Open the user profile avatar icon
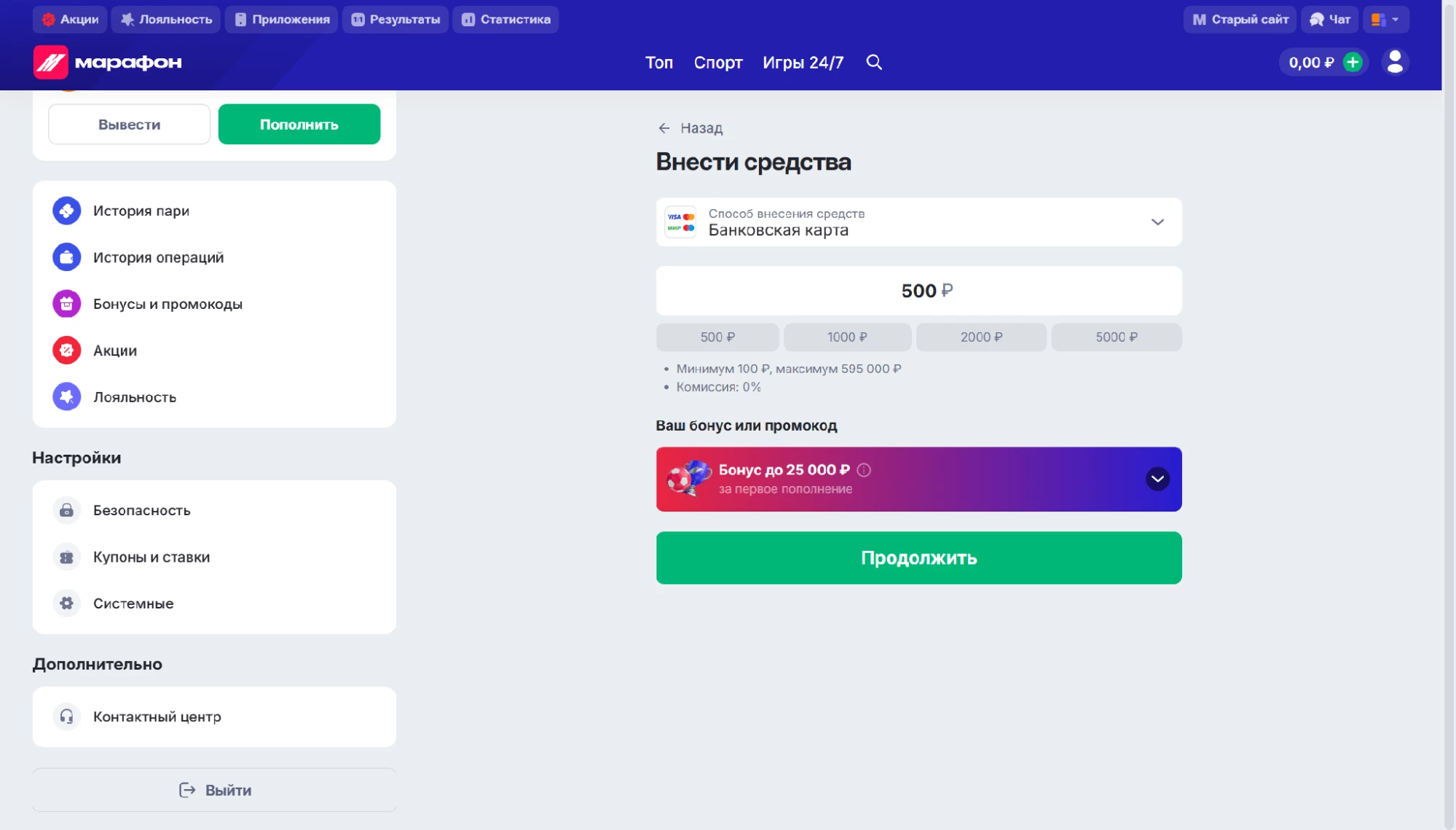 (1395, 62)
